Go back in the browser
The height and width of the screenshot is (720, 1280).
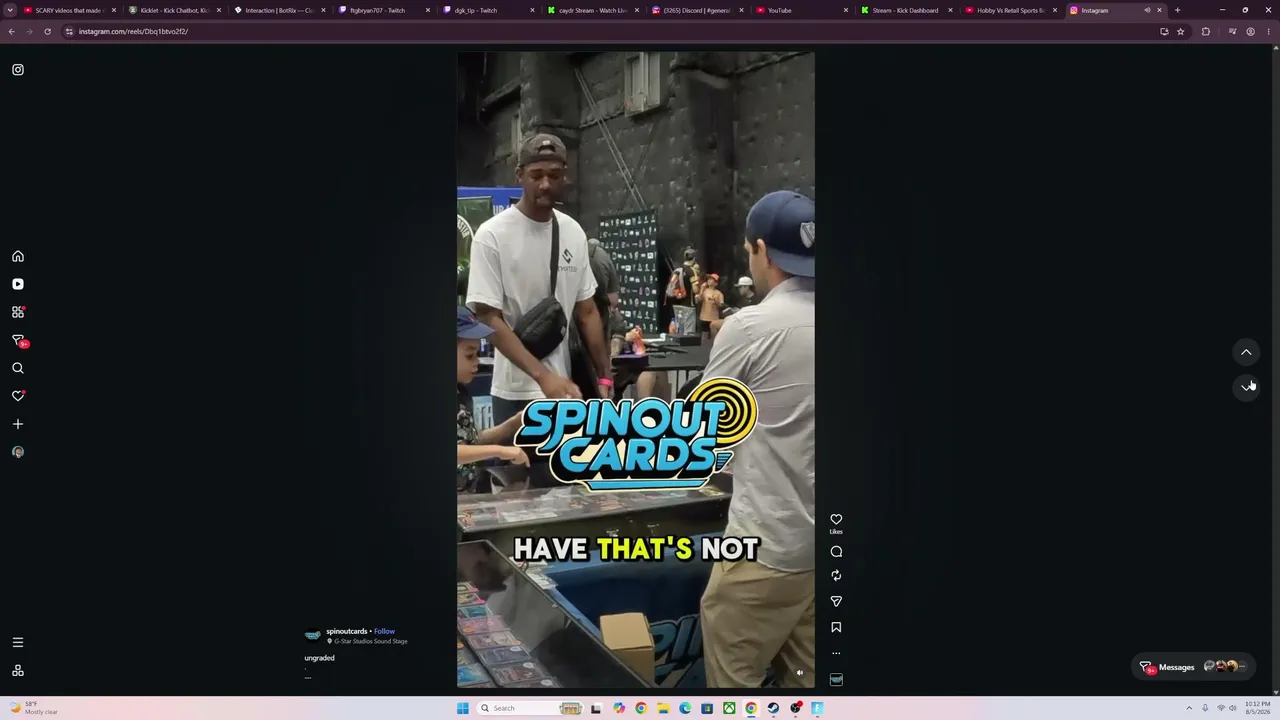click(x=11, y=31)
